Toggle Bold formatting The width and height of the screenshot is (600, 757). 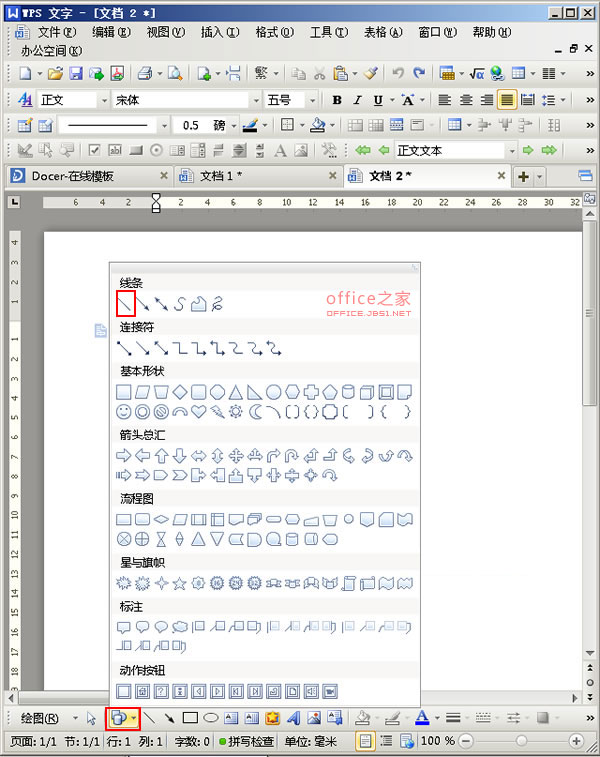point(337,100)
